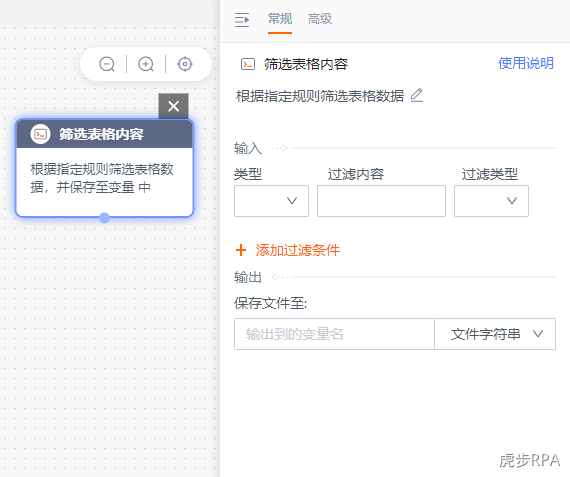Click 添加过滤条件 to add a filter

[x=297, y=250]
